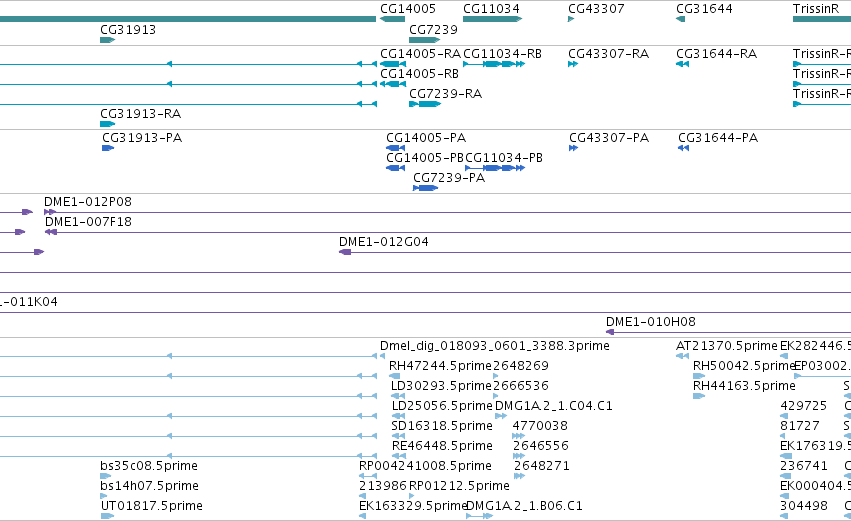This screenshot has width=851, height=521.
Task: Select protein CG31644-PA
Action: pos(683,148)
